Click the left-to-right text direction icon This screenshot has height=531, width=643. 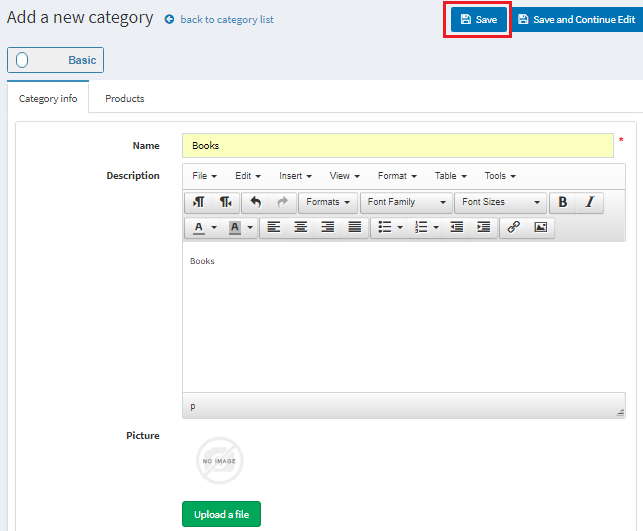pyautogui.click(x=198, y=202)
